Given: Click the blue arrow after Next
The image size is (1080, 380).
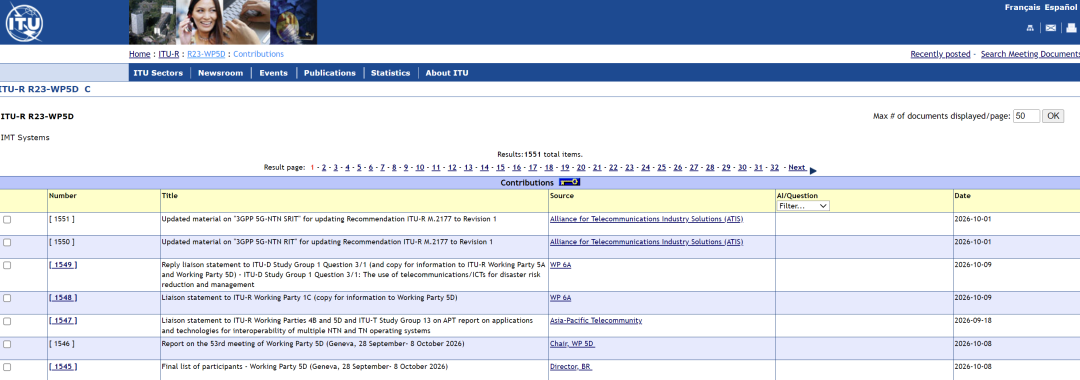Looking at the screenshot, I should (813, 170).
